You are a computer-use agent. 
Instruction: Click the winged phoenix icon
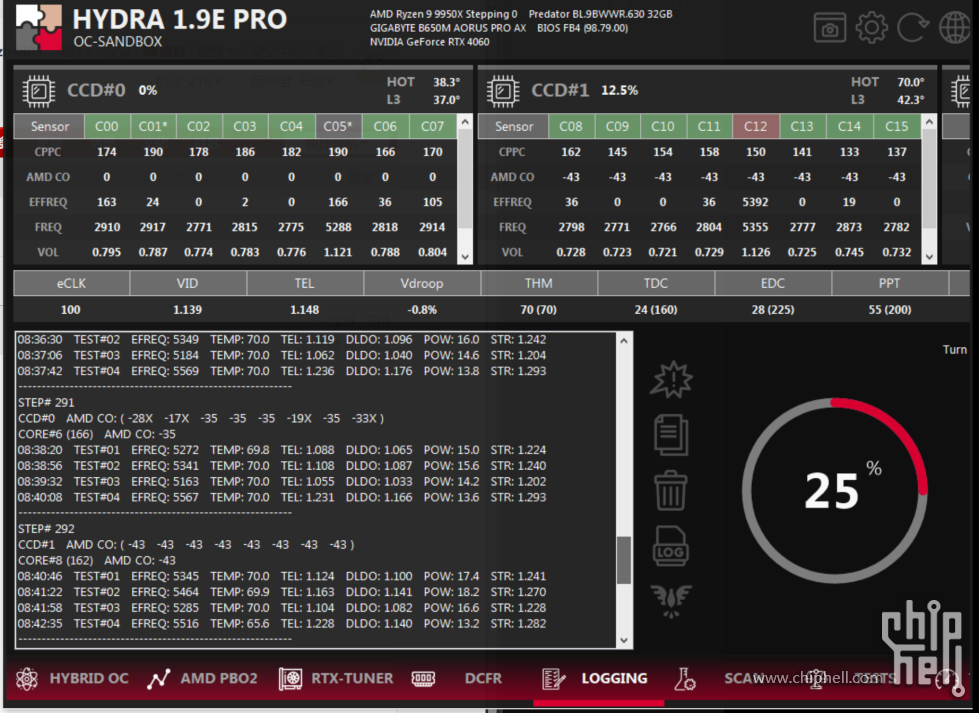tap(671, 601)
